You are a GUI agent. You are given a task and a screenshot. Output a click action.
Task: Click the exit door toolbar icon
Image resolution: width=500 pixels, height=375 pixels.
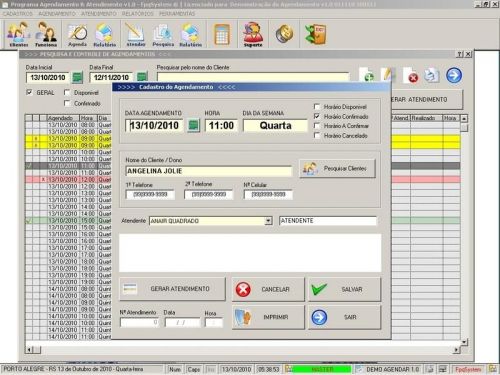(x=315, y=34)
